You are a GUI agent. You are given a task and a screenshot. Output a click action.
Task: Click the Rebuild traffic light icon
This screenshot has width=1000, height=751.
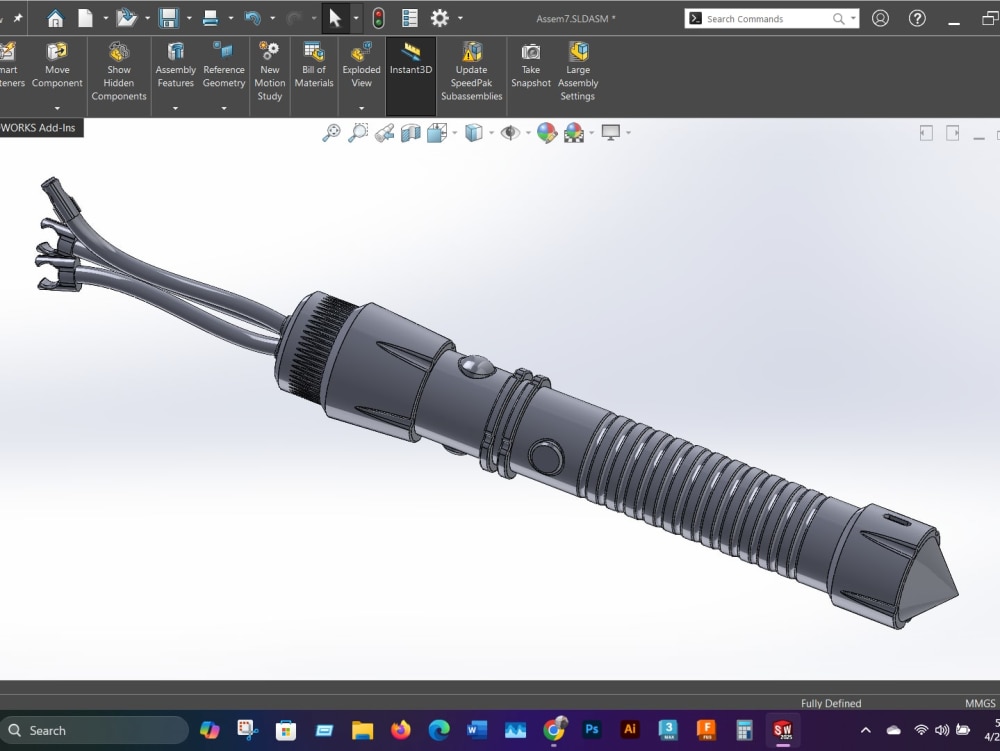click(x=378, y=18)
